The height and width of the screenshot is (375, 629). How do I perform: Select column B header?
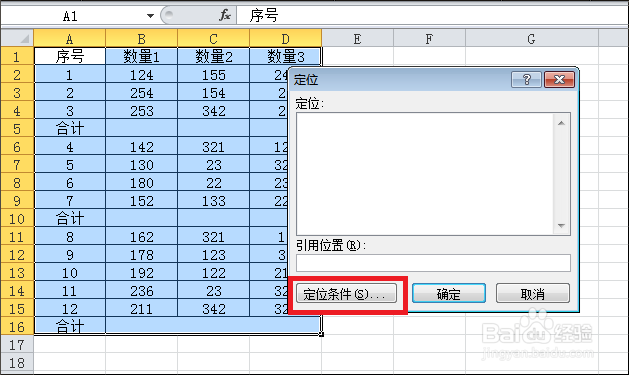pyautogui.click(x=142, y=39)
